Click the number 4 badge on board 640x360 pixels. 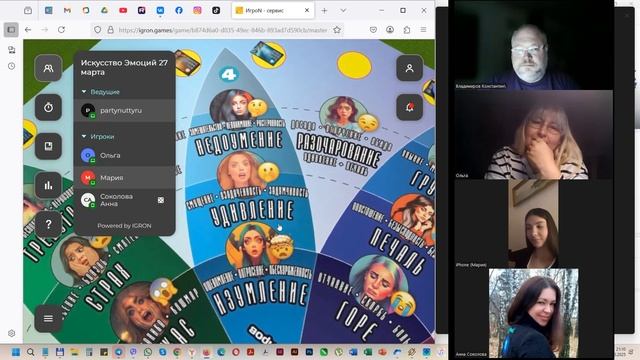click(229, 74)
